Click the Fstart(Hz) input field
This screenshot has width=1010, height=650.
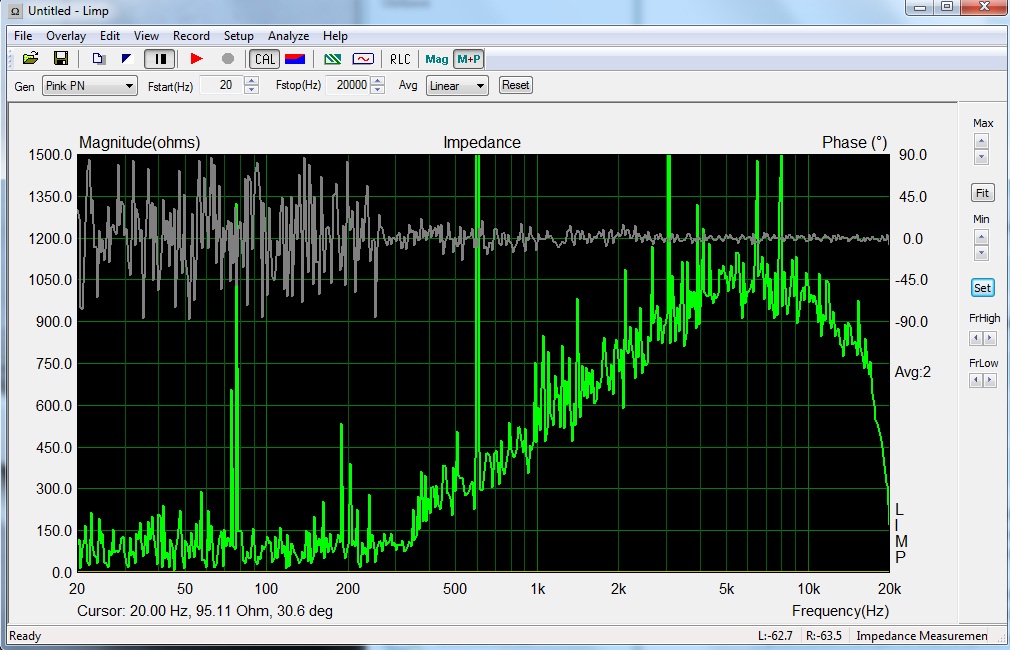pyautogui.click(x=222, y=85)
